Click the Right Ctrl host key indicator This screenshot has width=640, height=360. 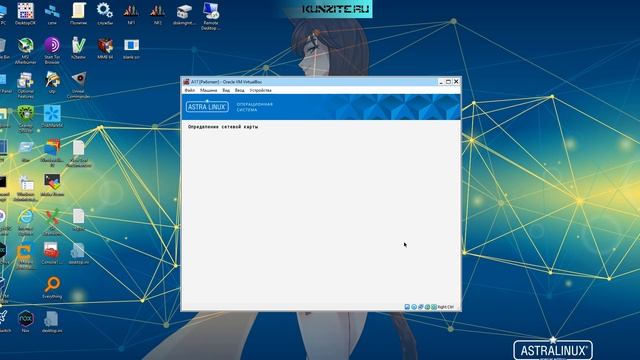[446, 307]
